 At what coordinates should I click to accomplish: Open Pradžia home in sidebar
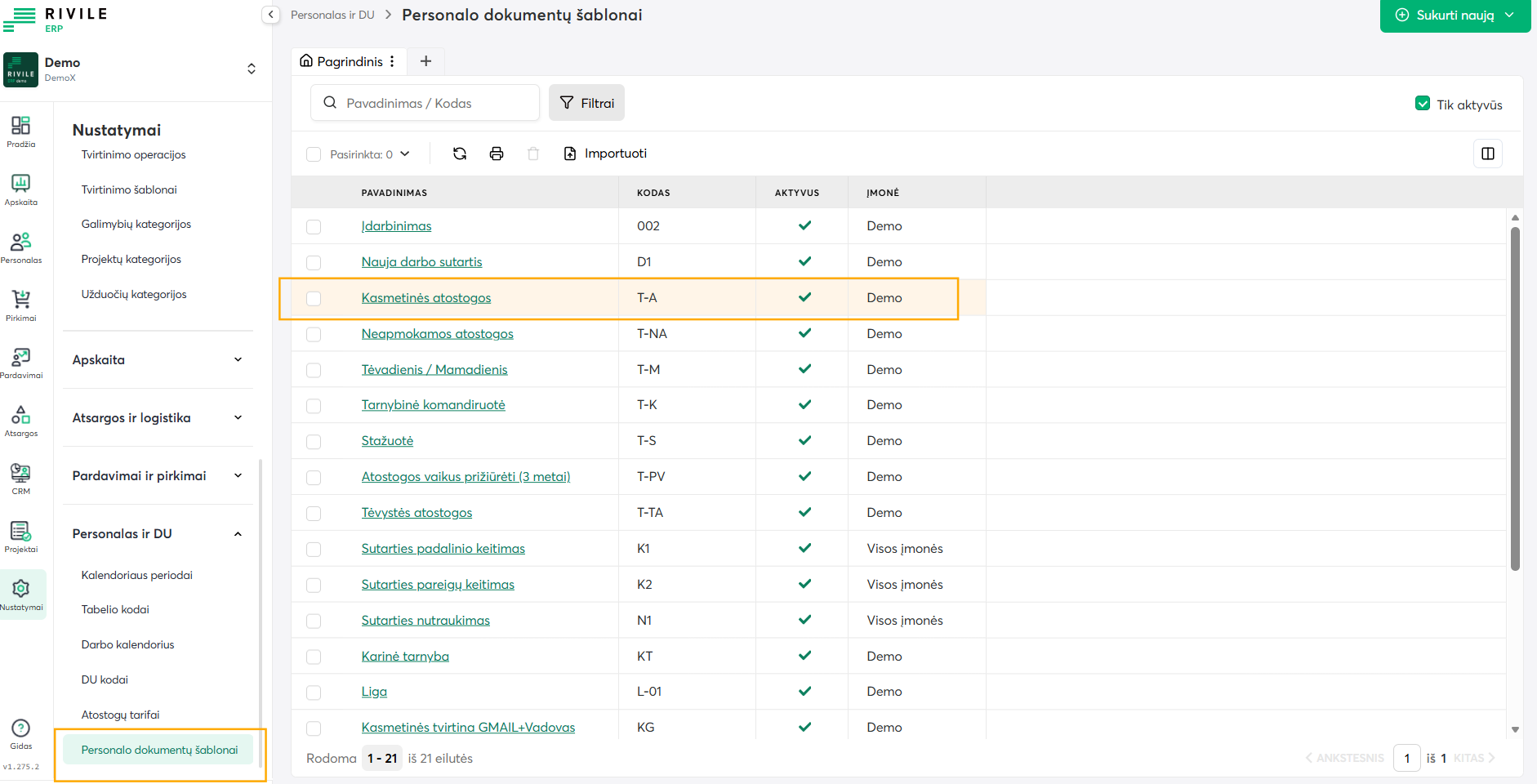[x=21, y=131]
